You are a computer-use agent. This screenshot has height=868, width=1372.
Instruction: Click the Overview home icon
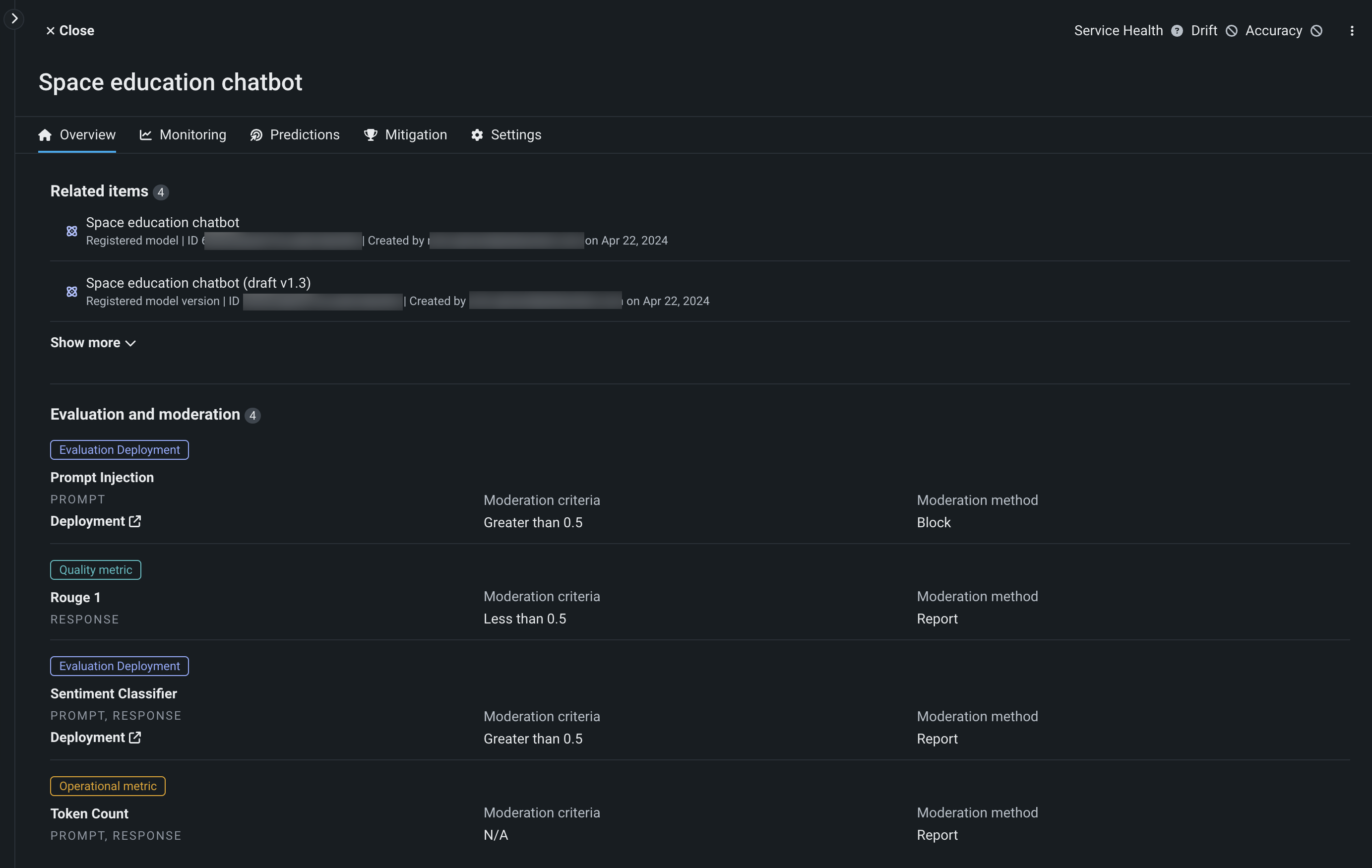tap(45, 134)
